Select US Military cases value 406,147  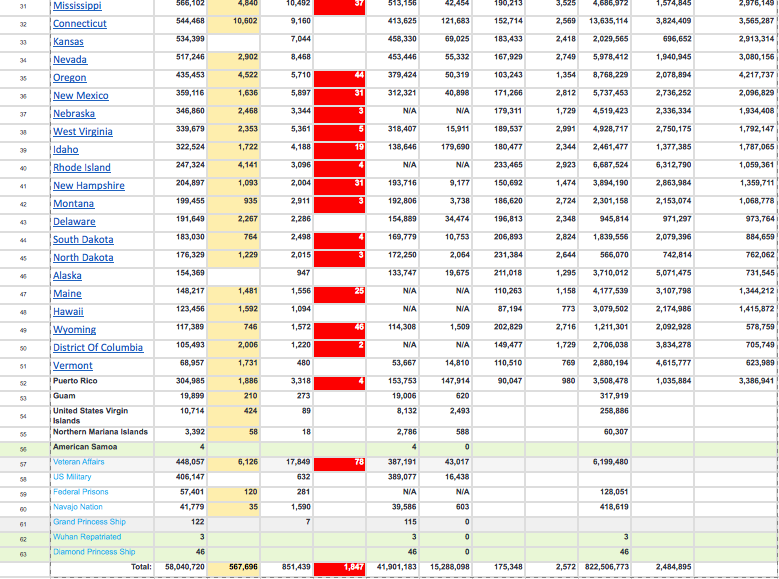pyautogui.click(x=190, y=477)
